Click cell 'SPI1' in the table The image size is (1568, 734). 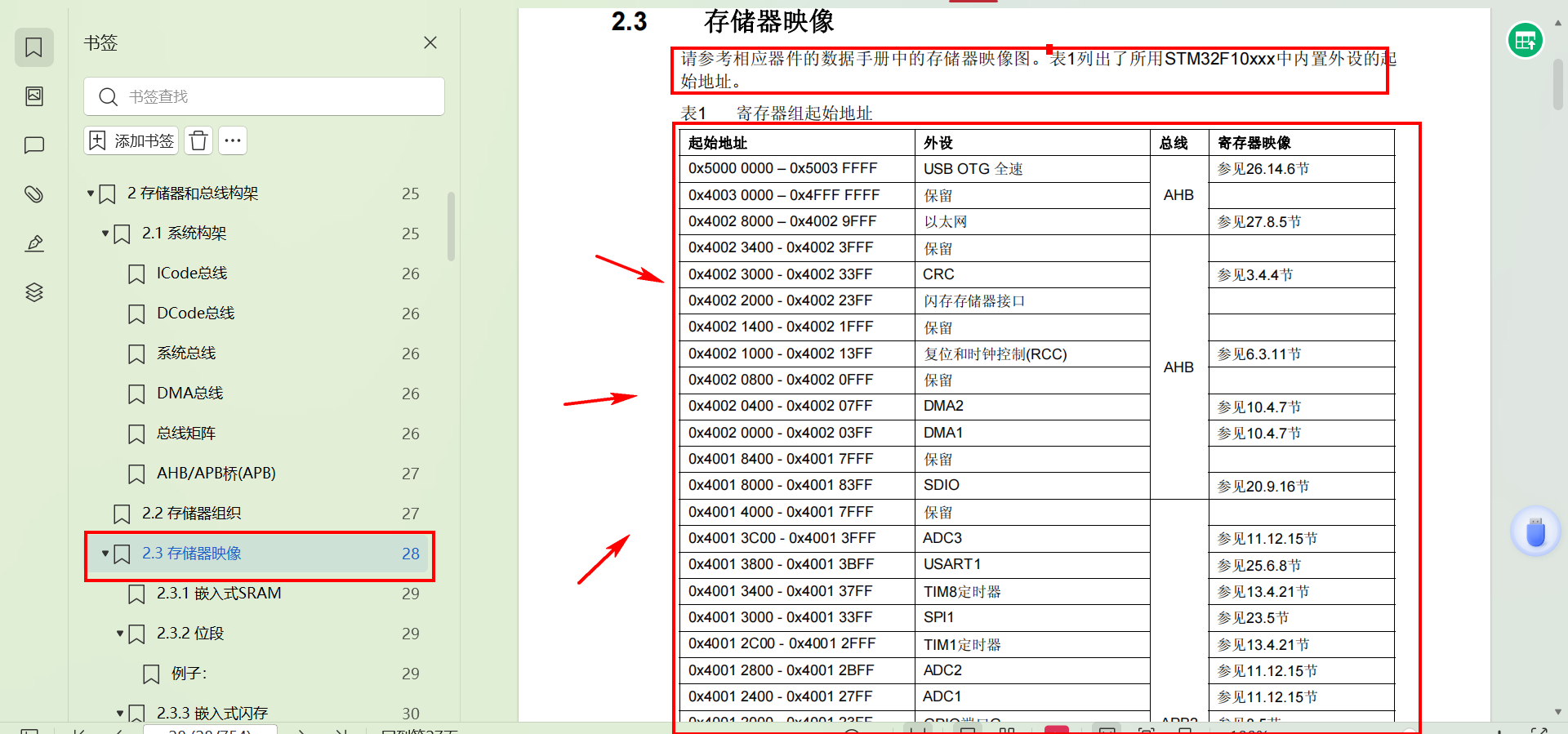point(938,617)
